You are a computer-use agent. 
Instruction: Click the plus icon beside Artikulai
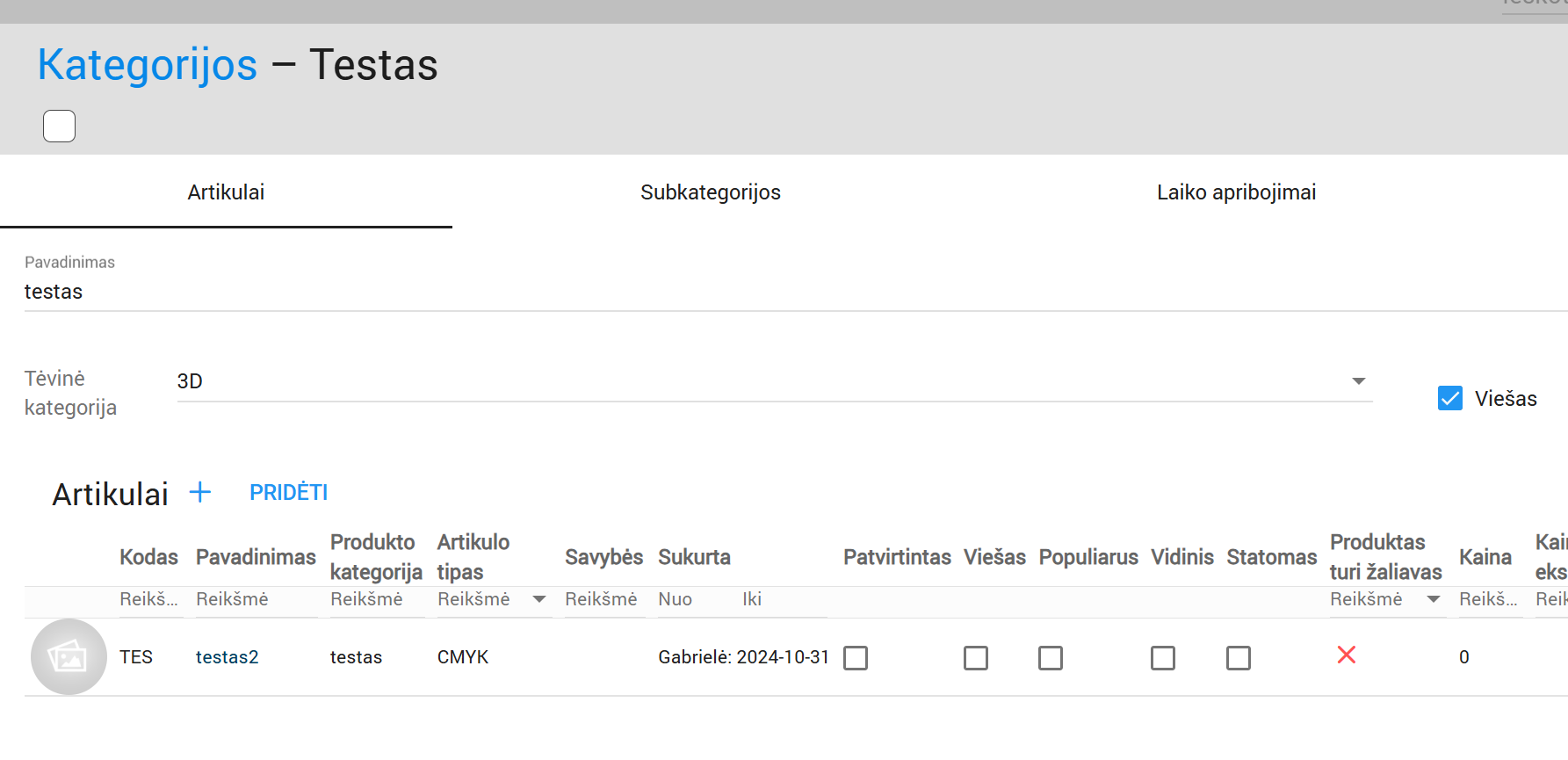pos(200,492)
